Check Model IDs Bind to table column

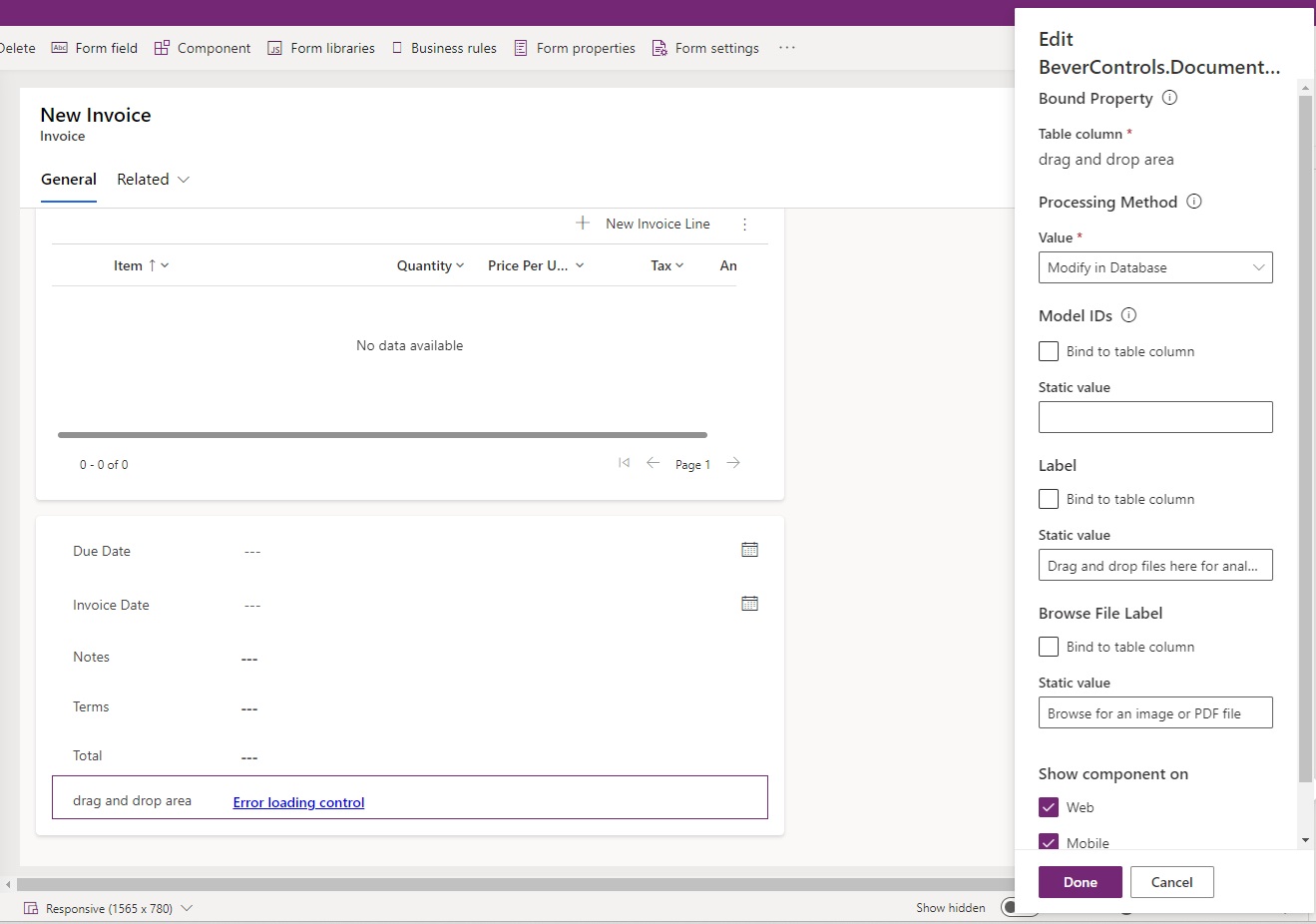[1049, 351]
